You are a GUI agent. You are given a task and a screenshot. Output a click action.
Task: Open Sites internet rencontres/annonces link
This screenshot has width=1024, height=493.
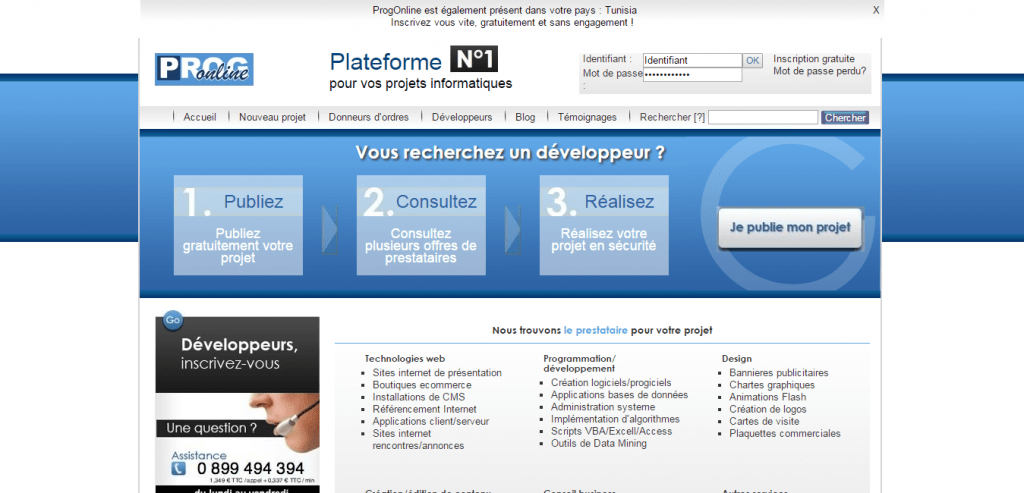pyautogui.click(x=419, y=439)
